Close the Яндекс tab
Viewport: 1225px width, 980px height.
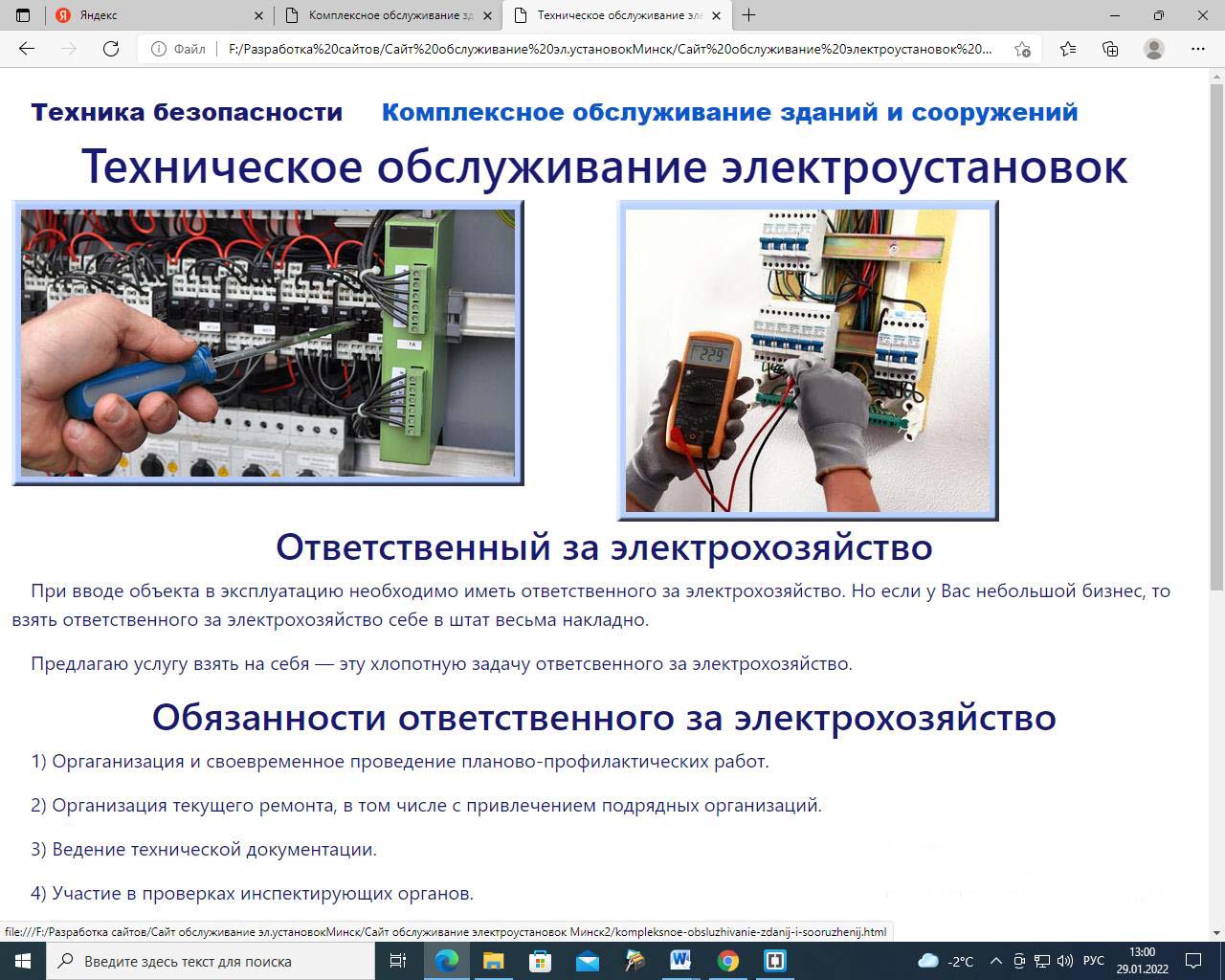(259, 15)
